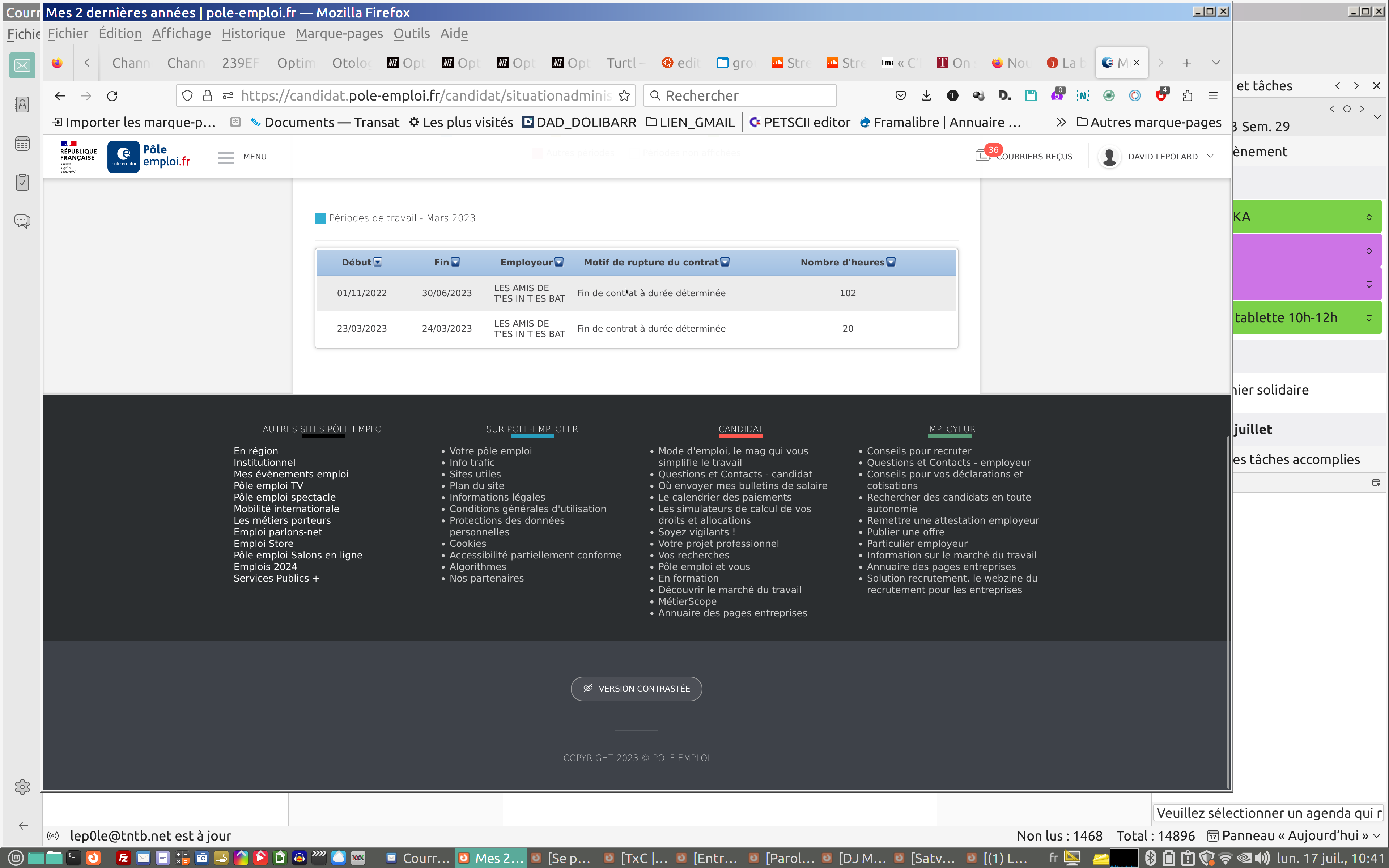Open Firefox hamburger application menu

coord(1213,96)
